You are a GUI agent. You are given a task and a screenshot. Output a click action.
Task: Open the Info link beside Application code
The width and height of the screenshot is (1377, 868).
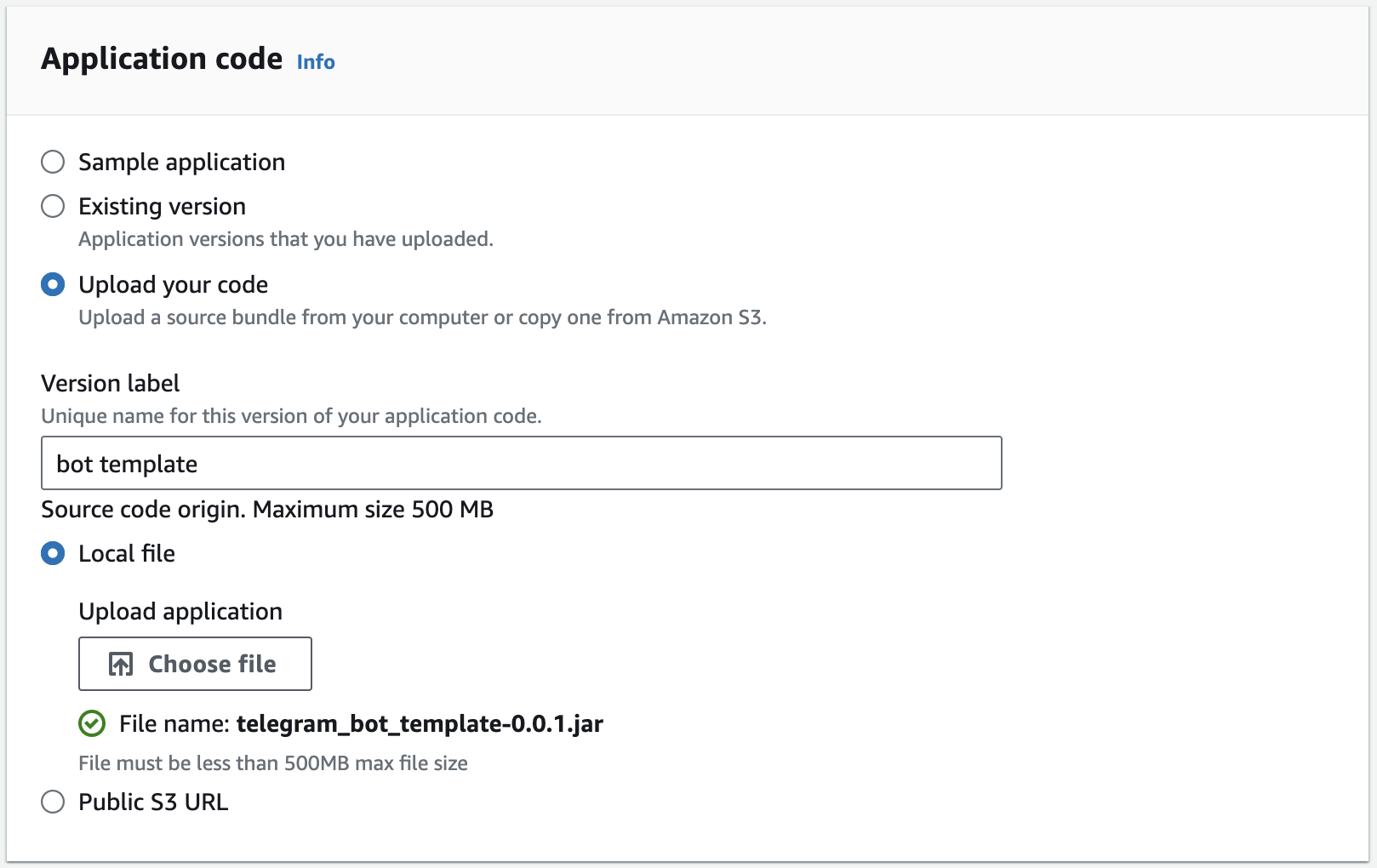316,62
